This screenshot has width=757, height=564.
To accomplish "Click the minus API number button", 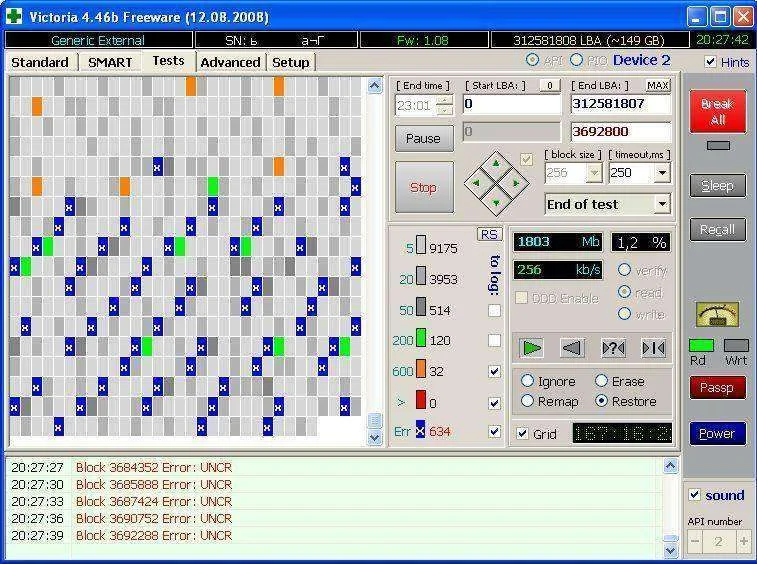I will pyautogui.click(x=695, y=541).
